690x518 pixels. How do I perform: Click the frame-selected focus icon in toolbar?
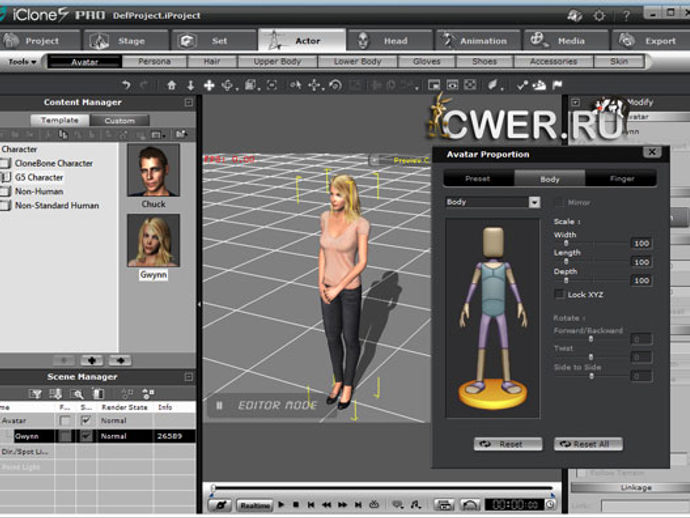[272, 85]
